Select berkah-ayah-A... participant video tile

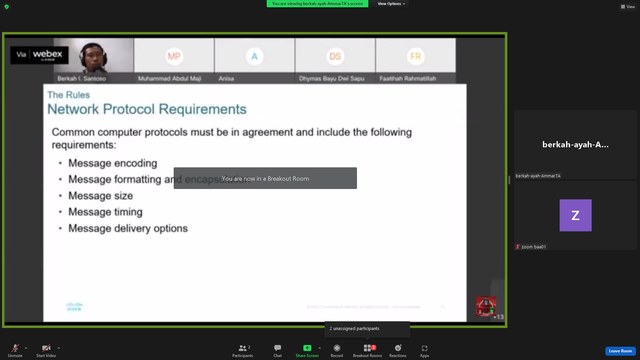pyautogui.click(x=575, y=144)
